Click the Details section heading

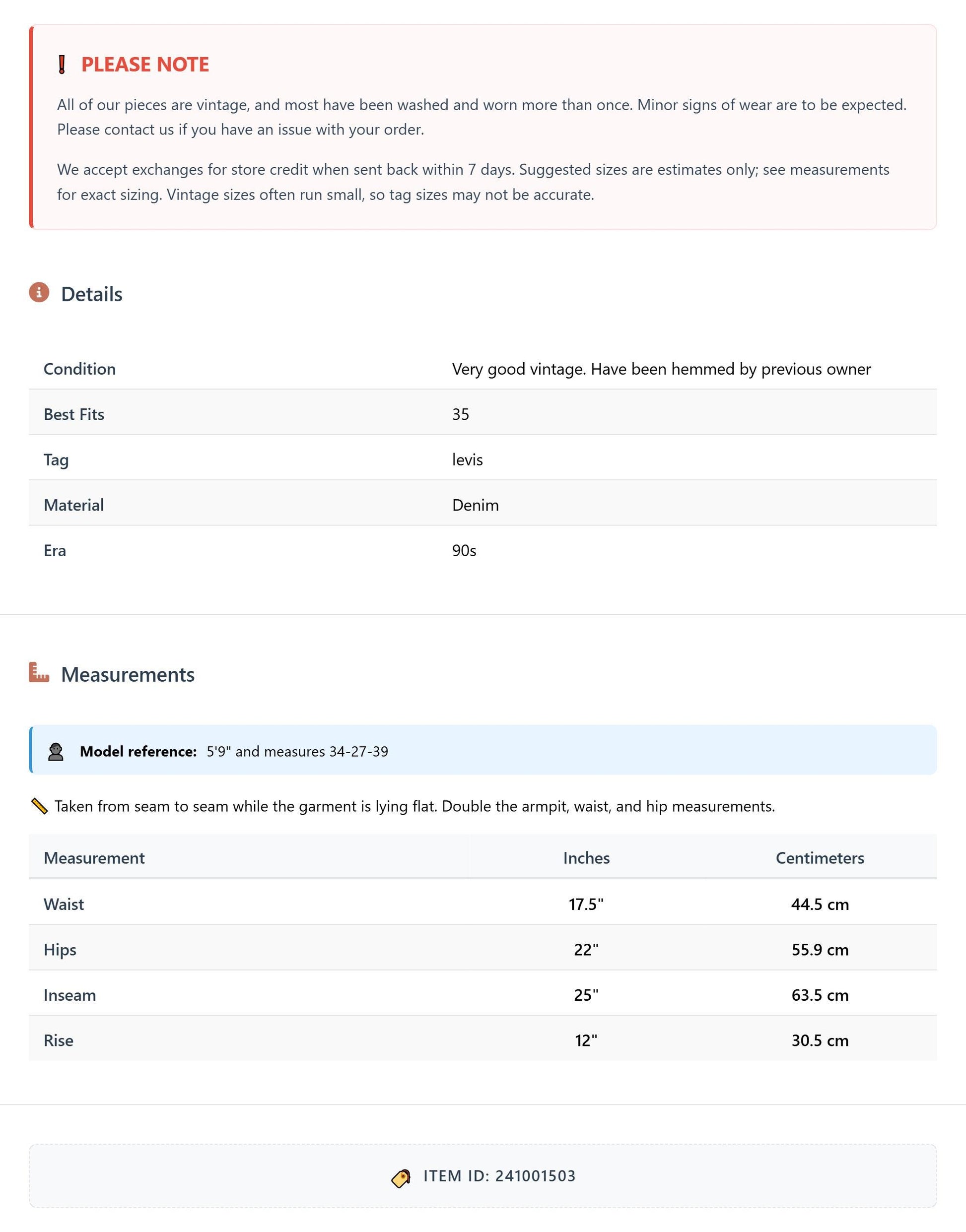(92, 294)
